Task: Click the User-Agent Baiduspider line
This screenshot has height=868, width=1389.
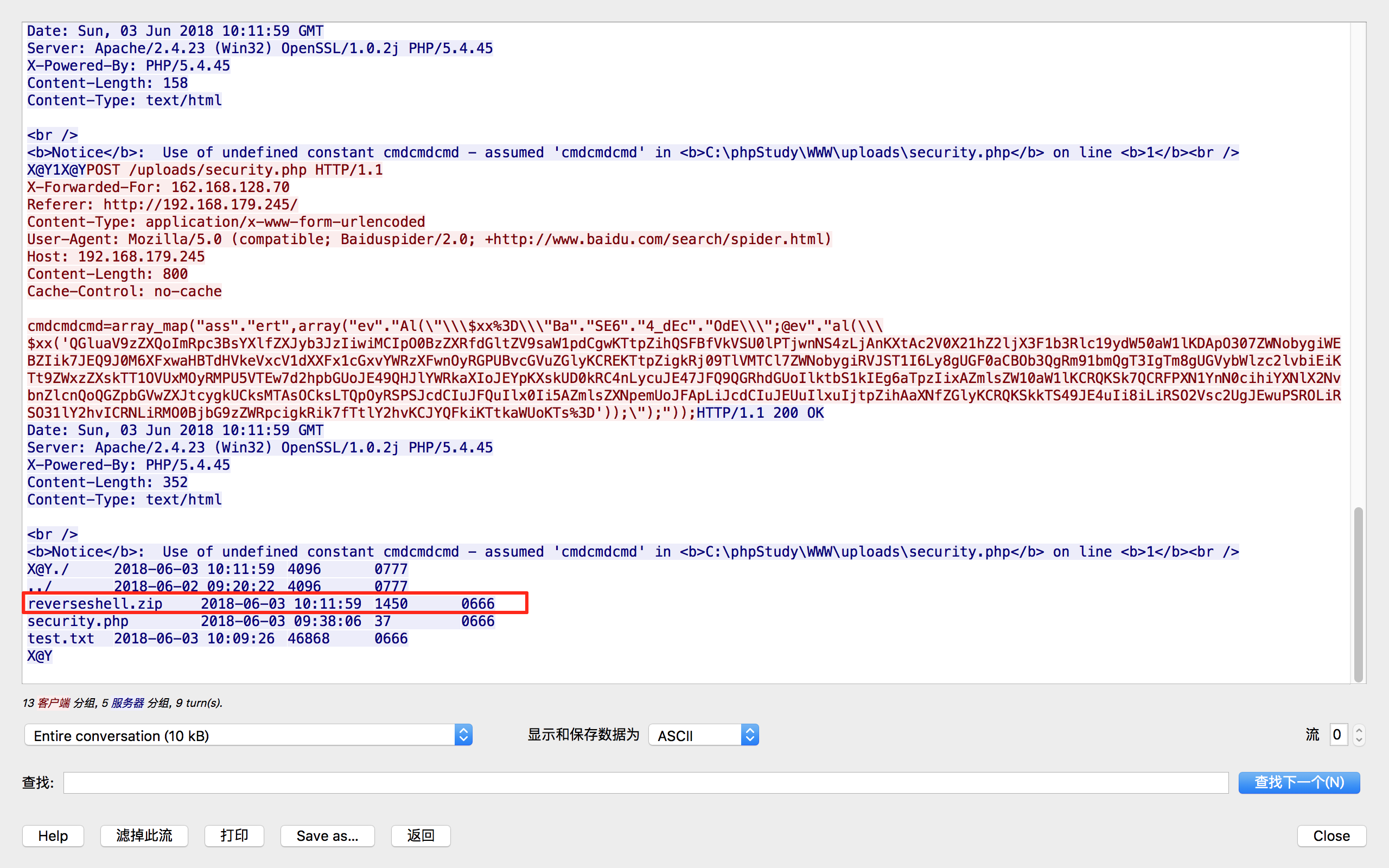Action: click(x=429, y=239)
